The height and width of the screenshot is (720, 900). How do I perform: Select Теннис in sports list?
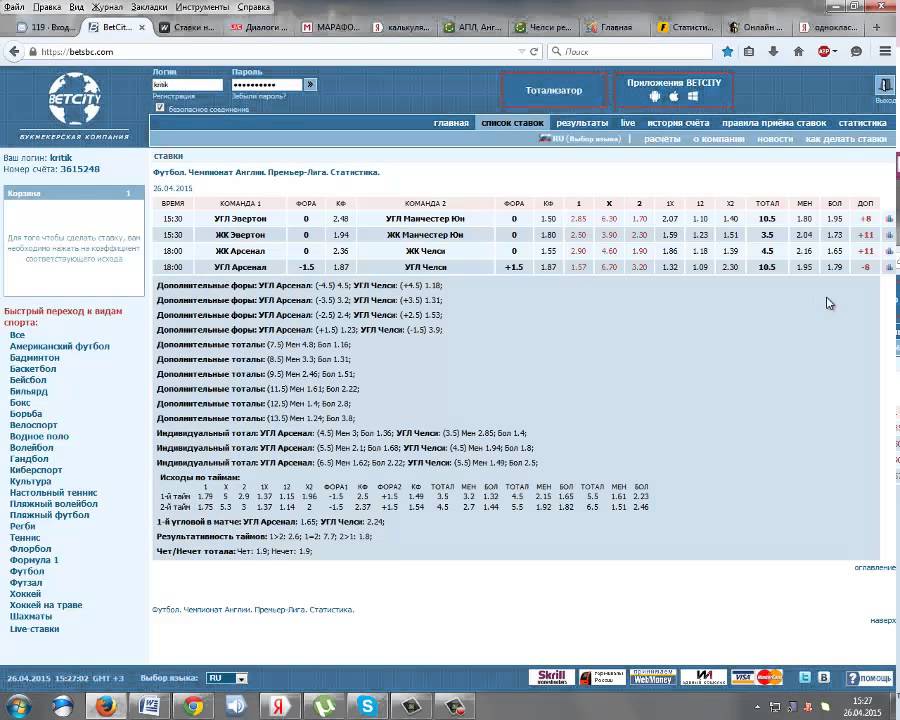[25, 538]
